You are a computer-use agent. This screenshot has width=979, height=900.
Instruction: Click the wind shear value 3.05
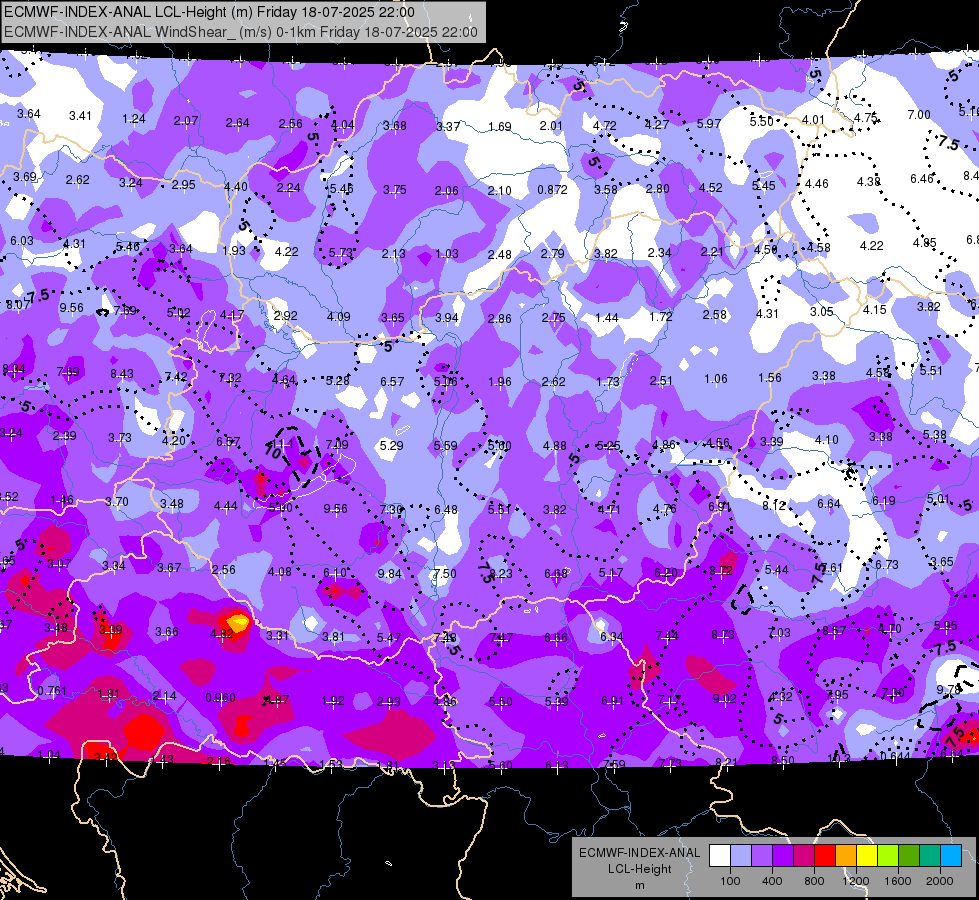point(822,312)
